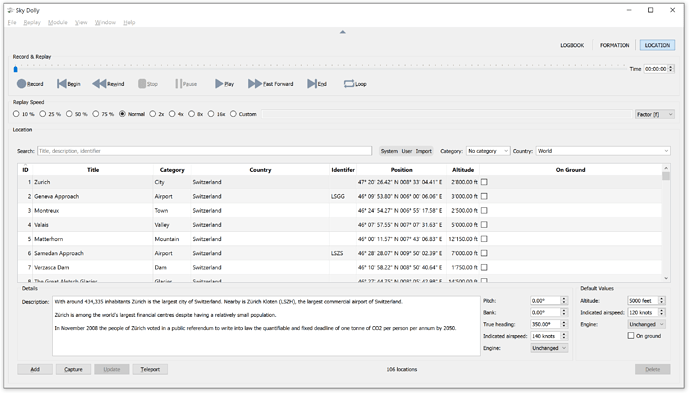Select the Samedan Approach row
The image size is (690, 394).
[x=340, y=253]
